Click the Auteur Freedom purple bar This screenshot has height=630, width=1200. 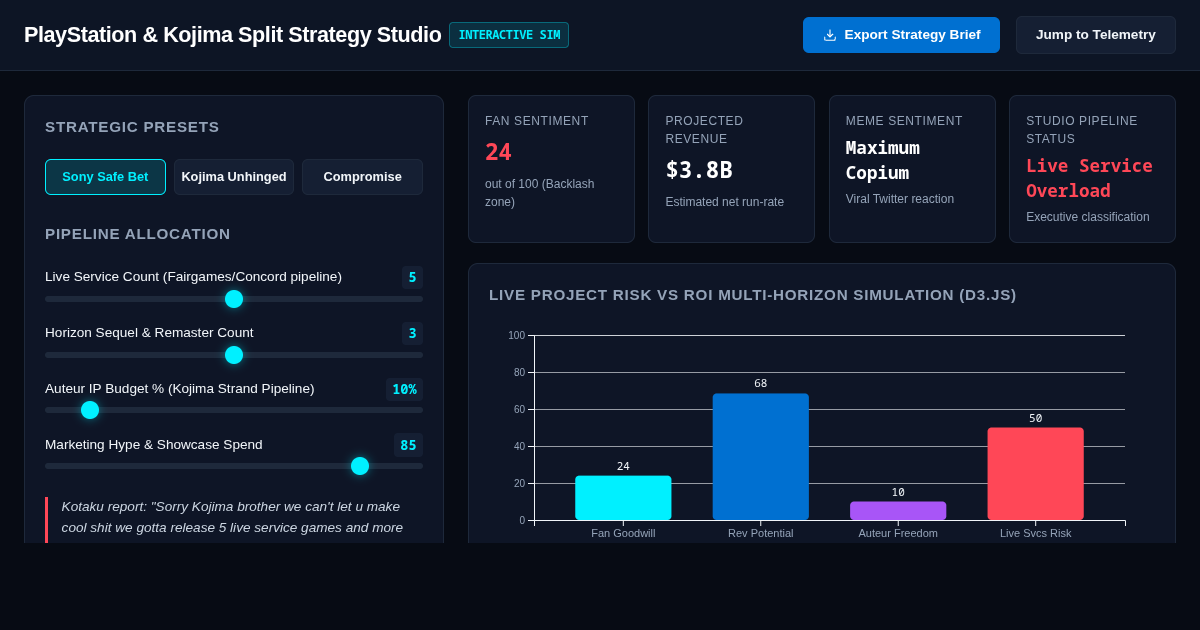click(x=898, y=511)
